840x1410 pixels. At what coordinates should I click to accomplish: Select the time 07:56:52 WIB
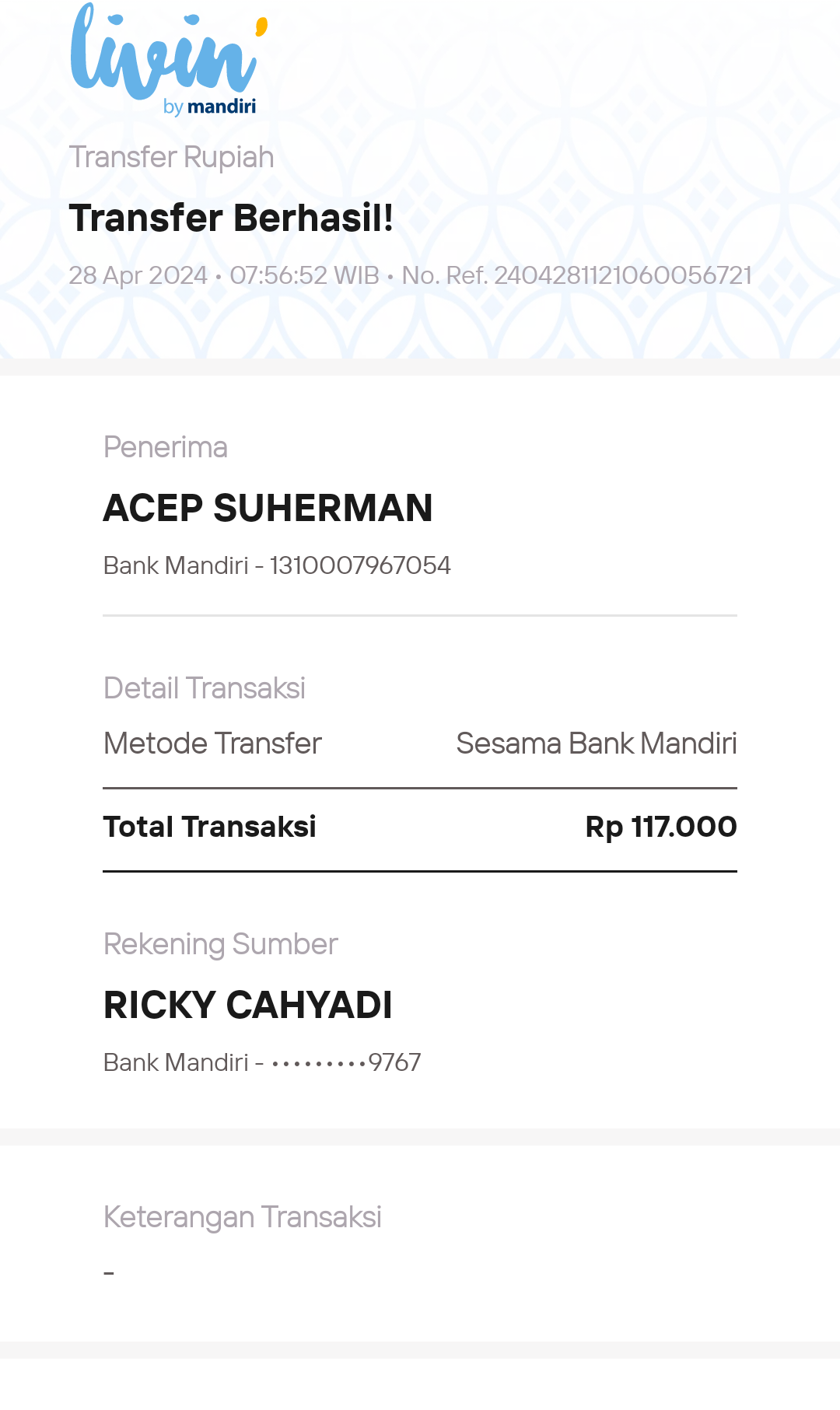(304, 275)
